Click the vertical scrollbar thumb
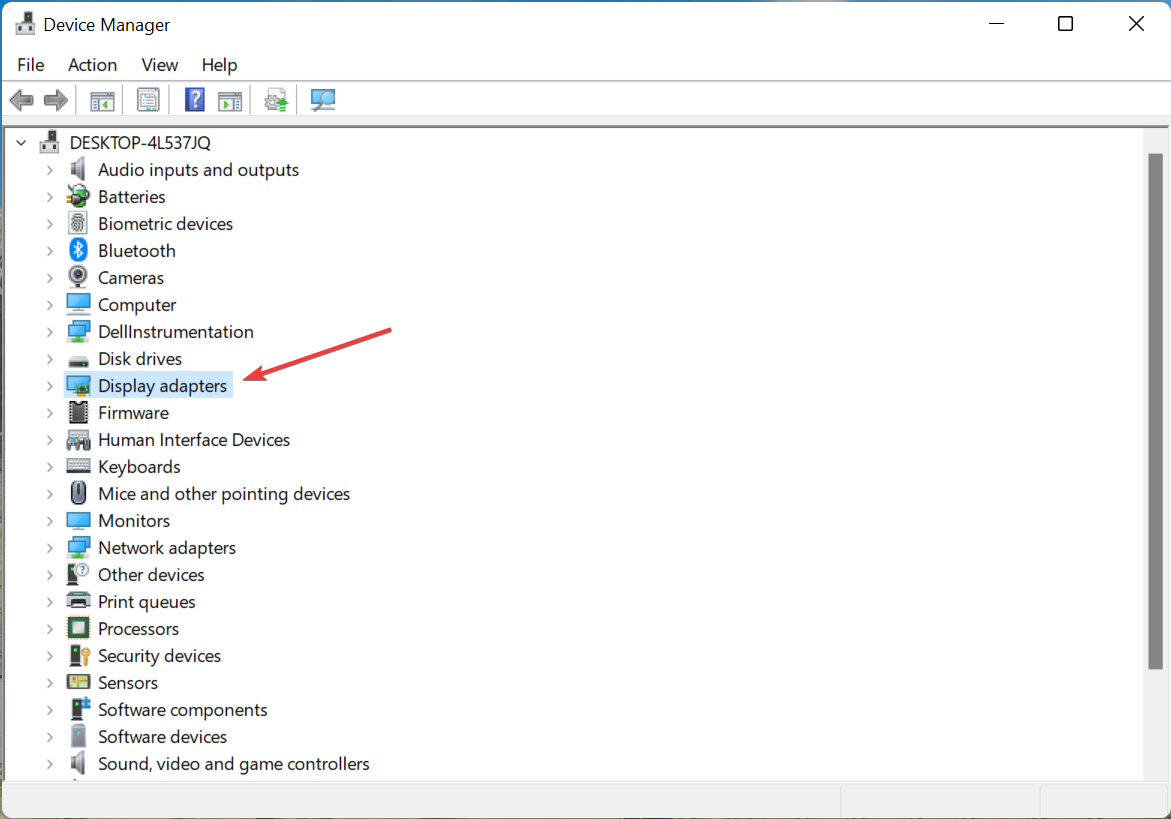Viewport: 1171px width, 819px height. (1155, 410)
